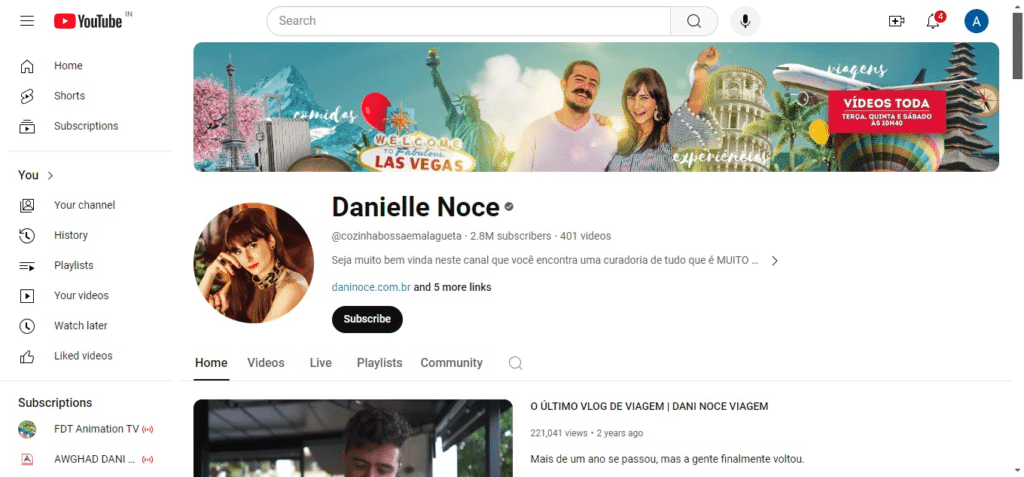Screen dimensions: 1024x477
Task: Start voice search with microphone
Action: pos(744,21)
